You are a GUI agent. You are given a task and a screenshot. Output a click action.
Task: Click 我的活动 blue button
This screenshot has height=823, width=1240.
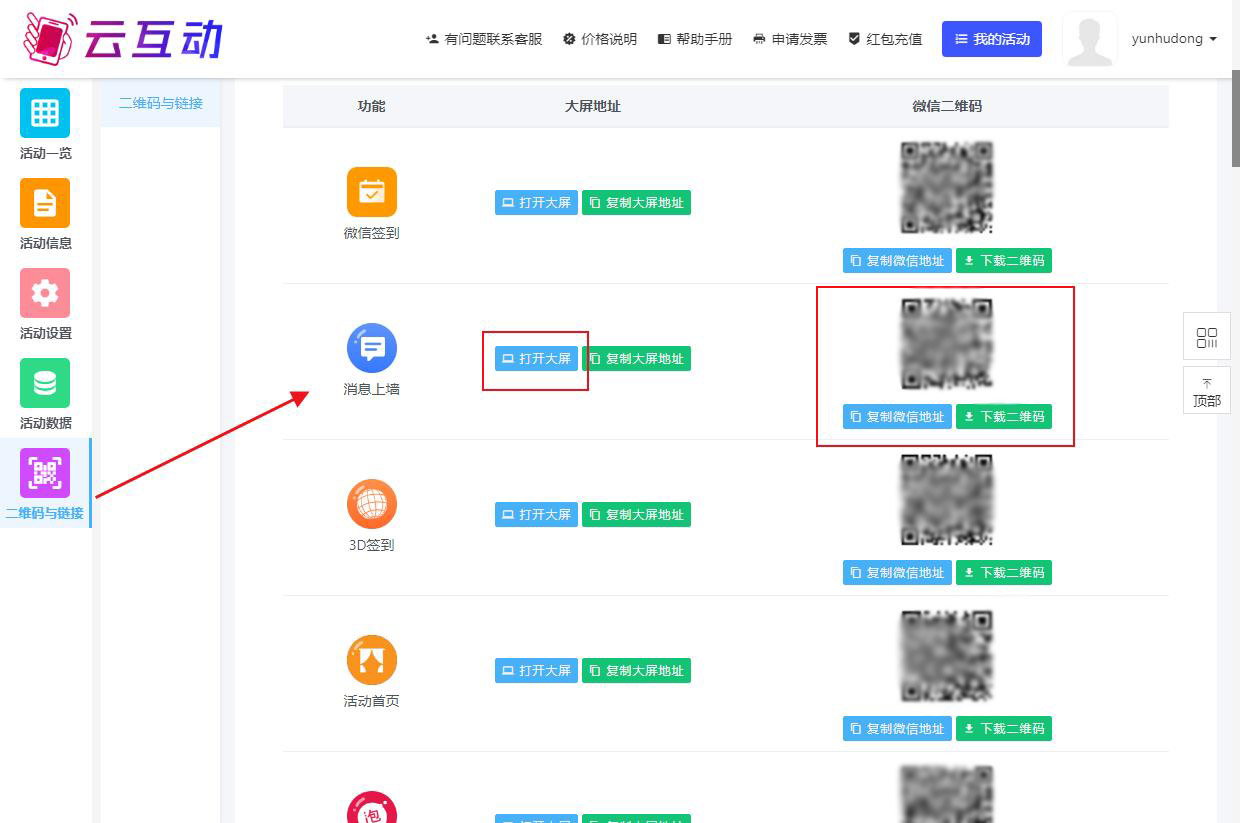point(992,39)
